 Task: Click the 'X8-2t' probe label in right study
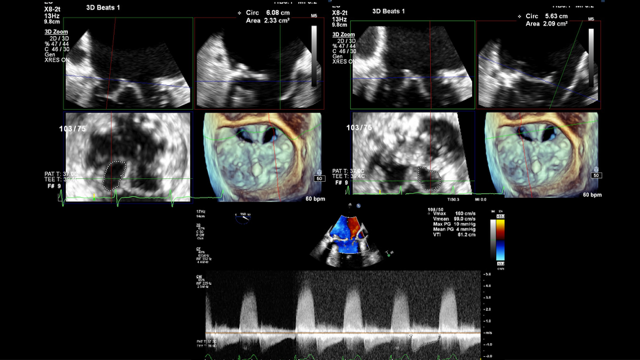coord(340,13)
